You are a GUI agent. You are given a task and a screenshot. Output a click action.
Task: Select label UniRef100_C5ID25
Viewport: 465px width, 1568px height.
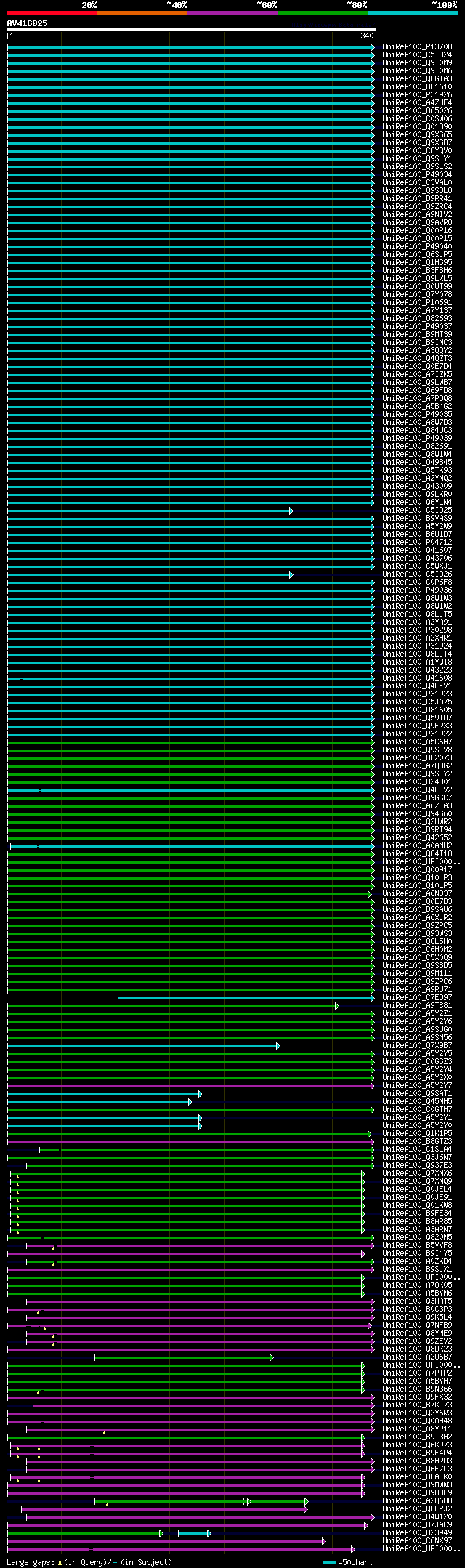pyautogui.click(x=417, y=510)
